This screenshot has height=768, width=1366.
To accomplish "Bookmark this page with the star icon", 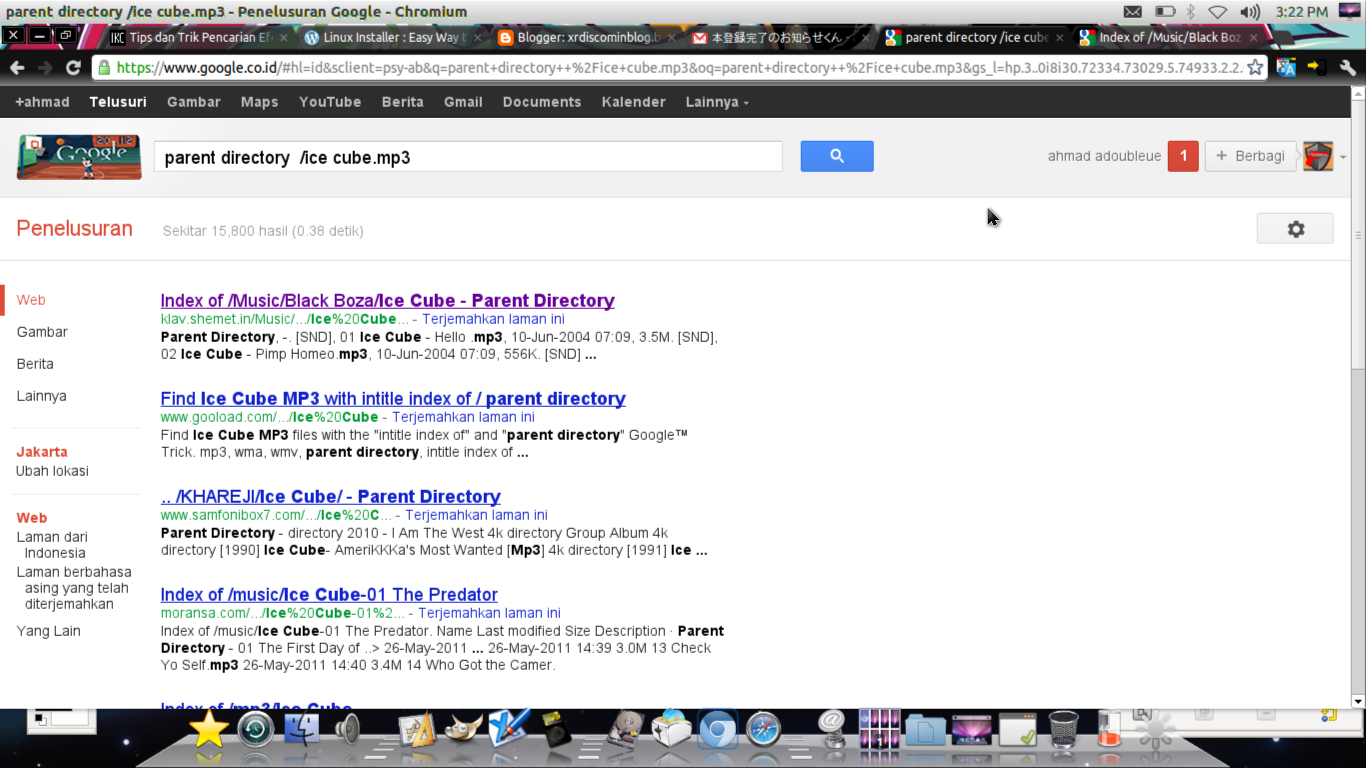I will [x=1256, y=68].
